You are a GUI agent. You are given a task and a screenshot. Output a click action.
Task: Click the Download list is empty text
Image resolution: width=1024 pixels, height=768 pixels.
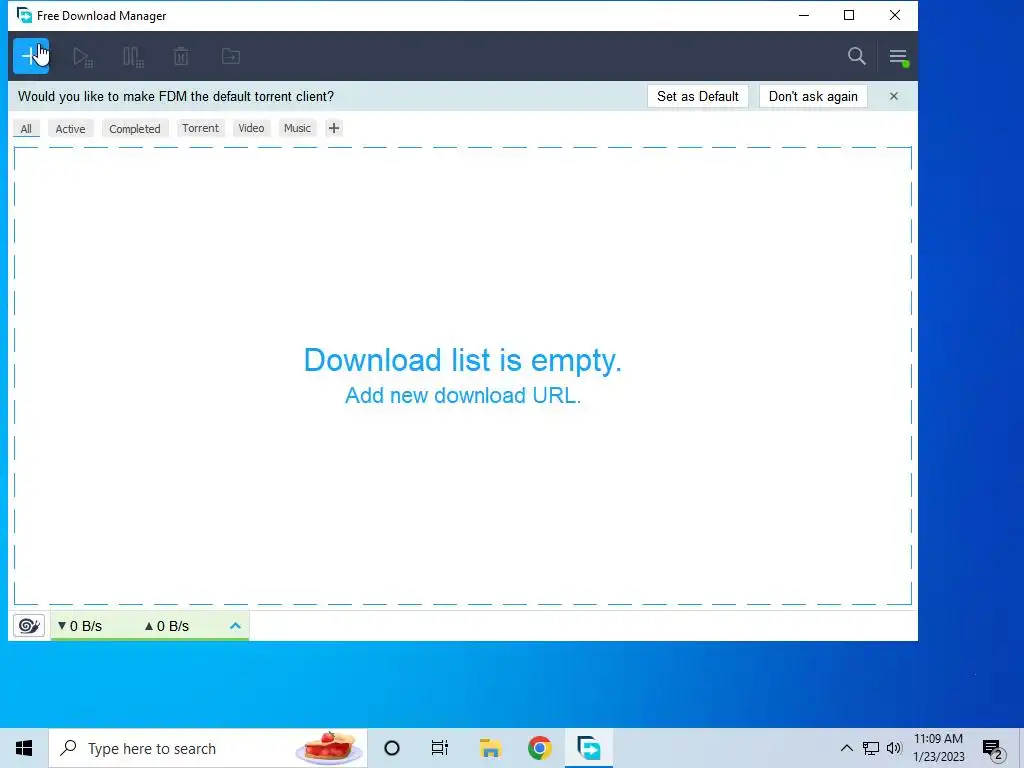462,360
